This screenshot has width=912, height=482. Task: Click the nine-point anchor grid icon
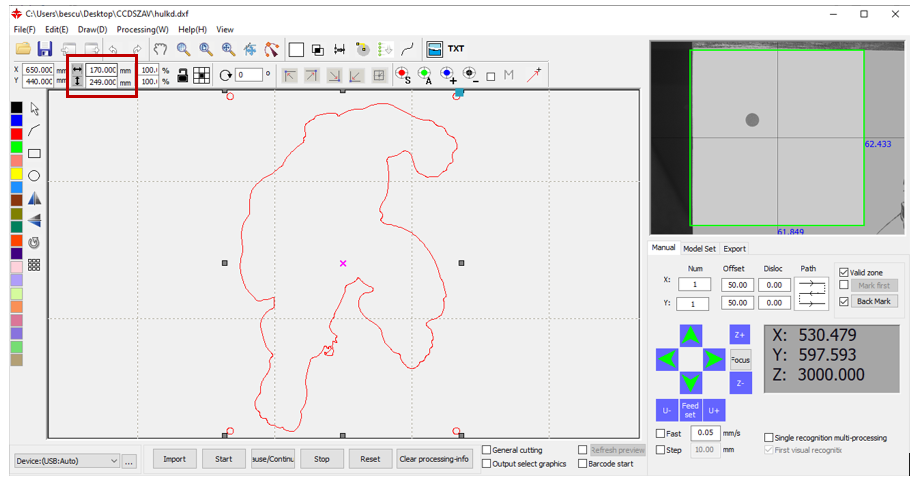click(x=201, y=75)
